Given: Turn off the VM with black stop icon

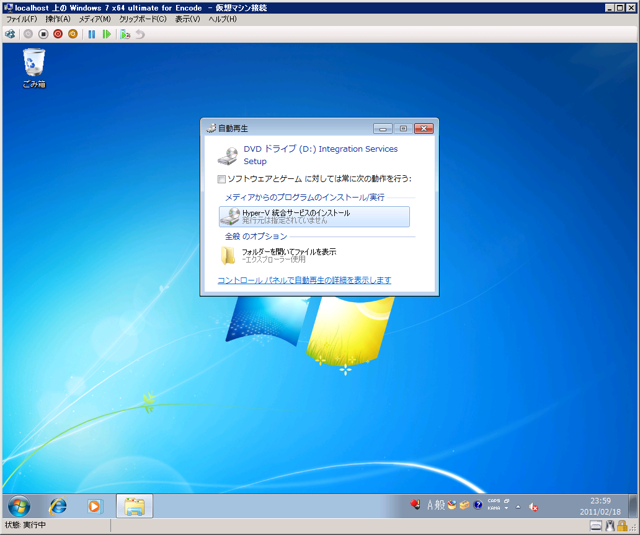Looking at the screenshot, I should (43, 34).
